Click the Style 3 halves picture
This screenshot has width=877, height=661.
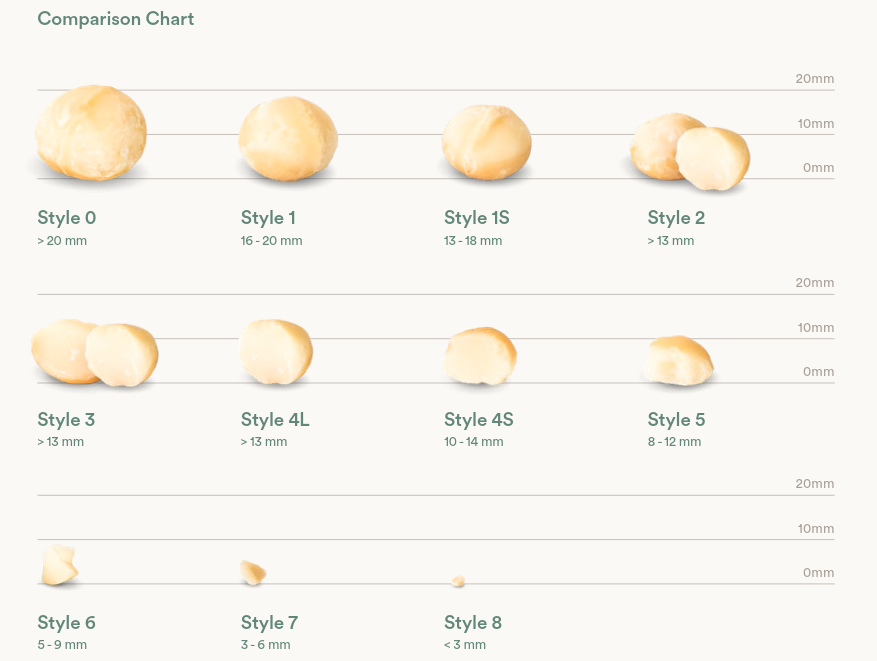tap(95, 353)
